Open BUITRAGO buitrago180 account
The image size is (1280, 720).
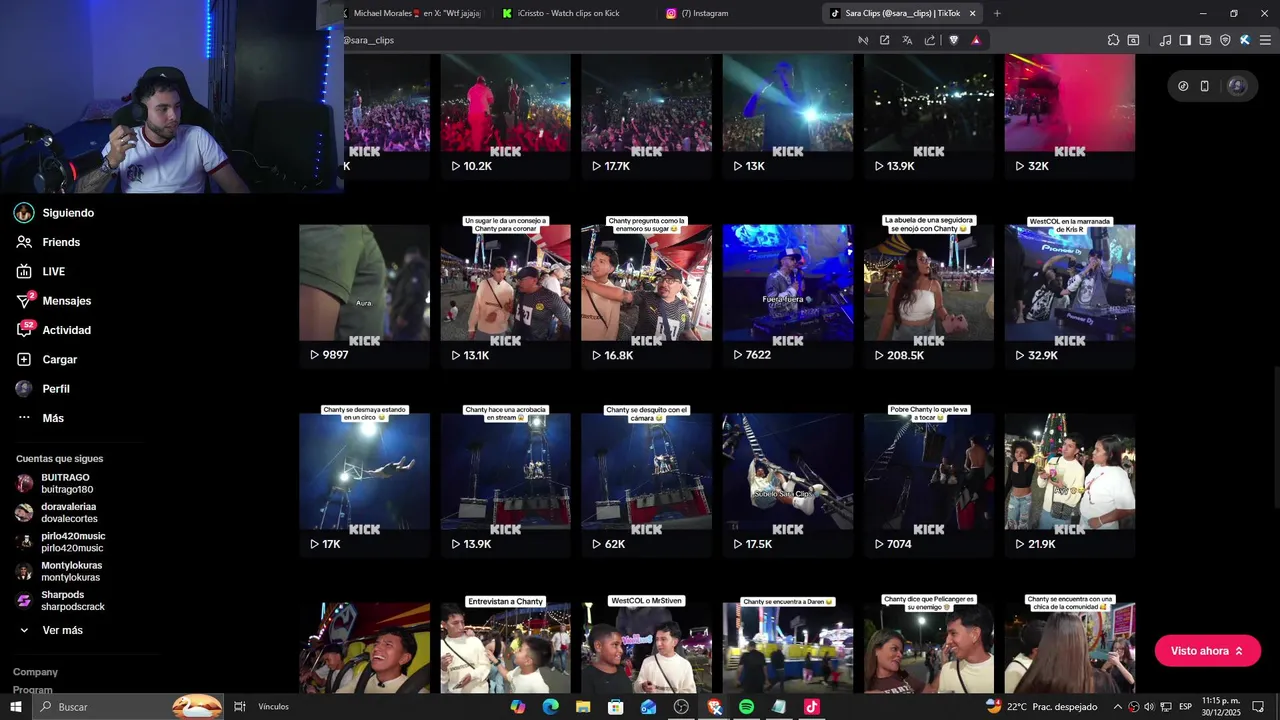pos(55,483)
